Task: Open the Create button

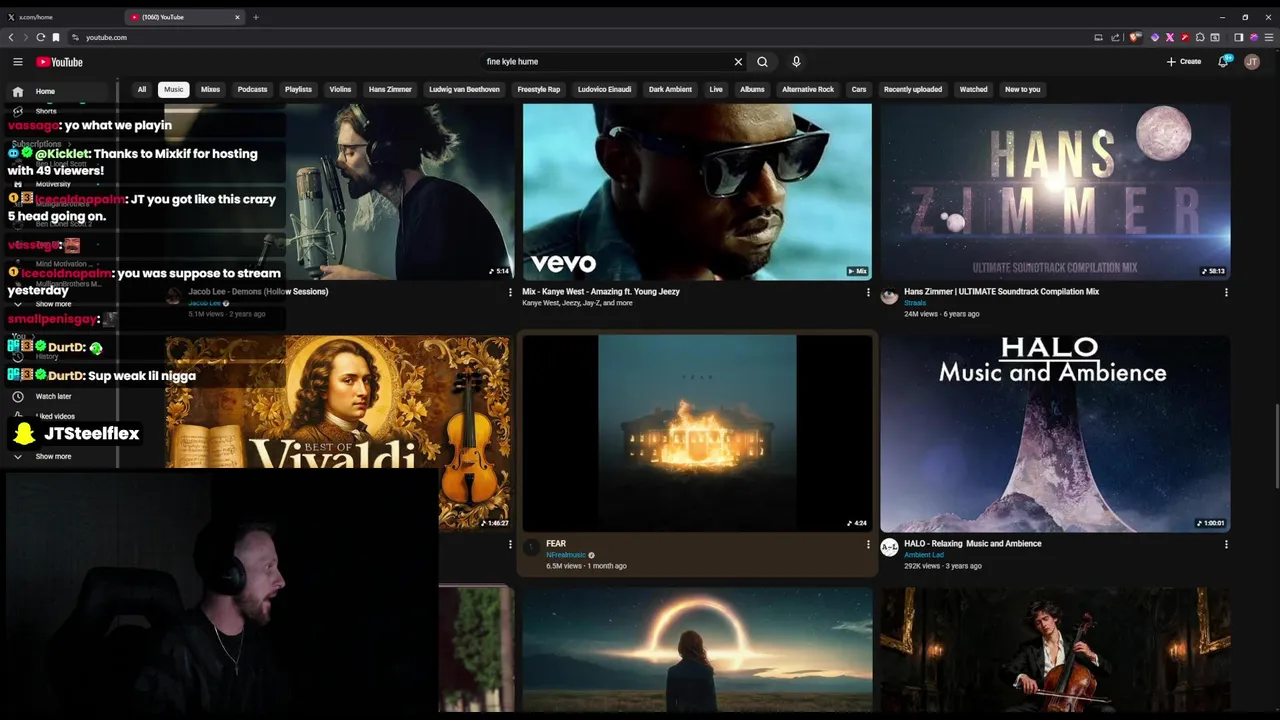Action: point(1184,62)
